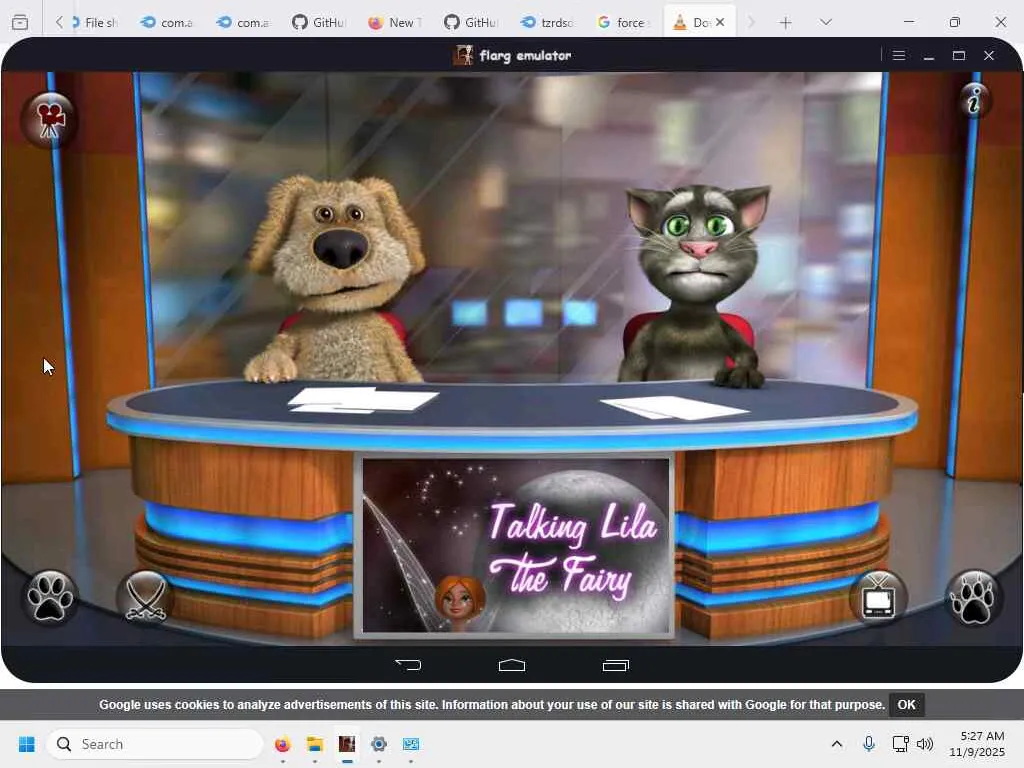Click the flarg emulator taskbar icon
Viewport: 1024px width, 768px height.
(347, 744)
